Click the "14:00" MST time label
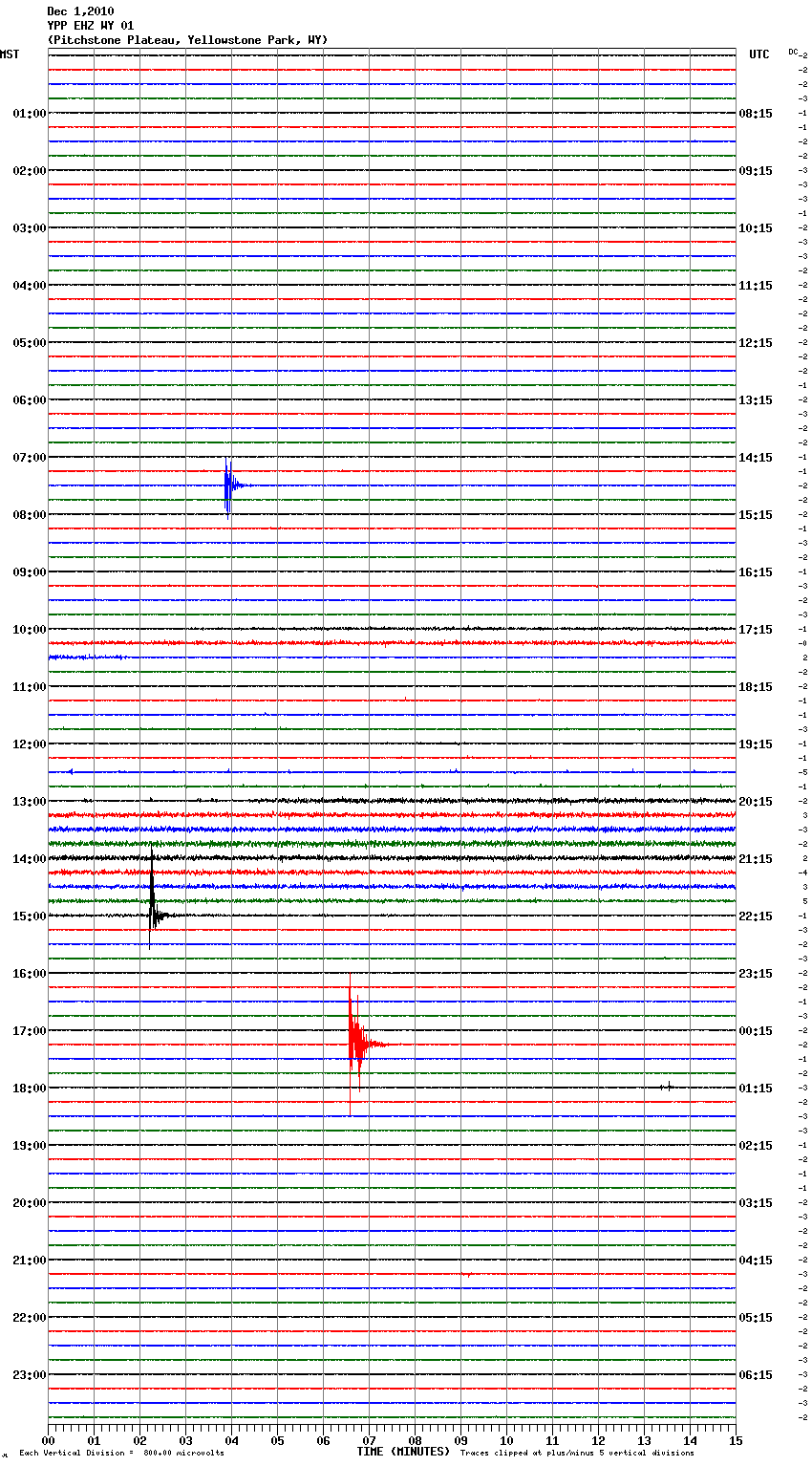This screenshot has width=812, height=1466. [29, 859]
